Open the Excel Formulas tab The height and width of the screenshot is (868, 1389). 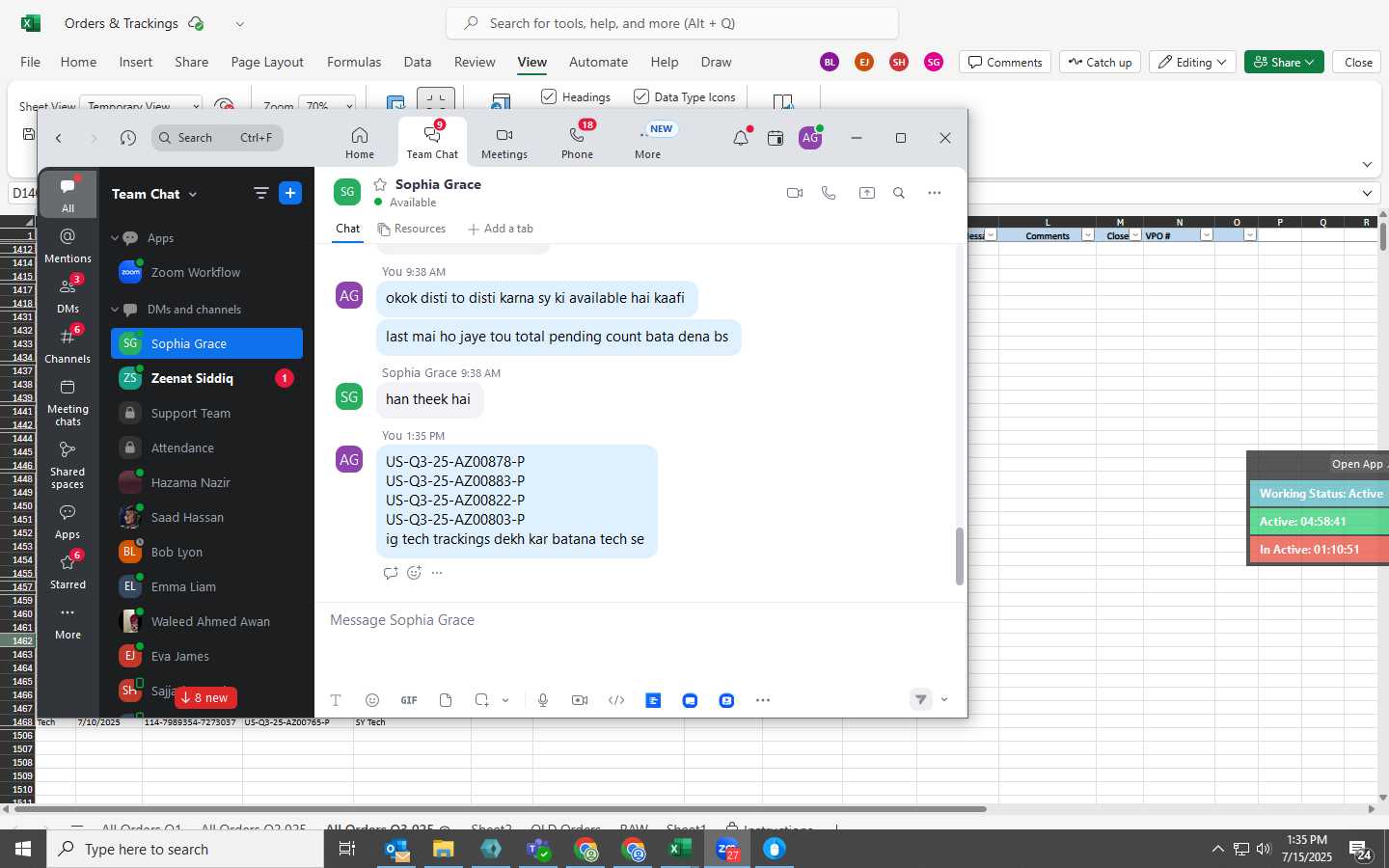pyautogui.click(x=354, y=62)
